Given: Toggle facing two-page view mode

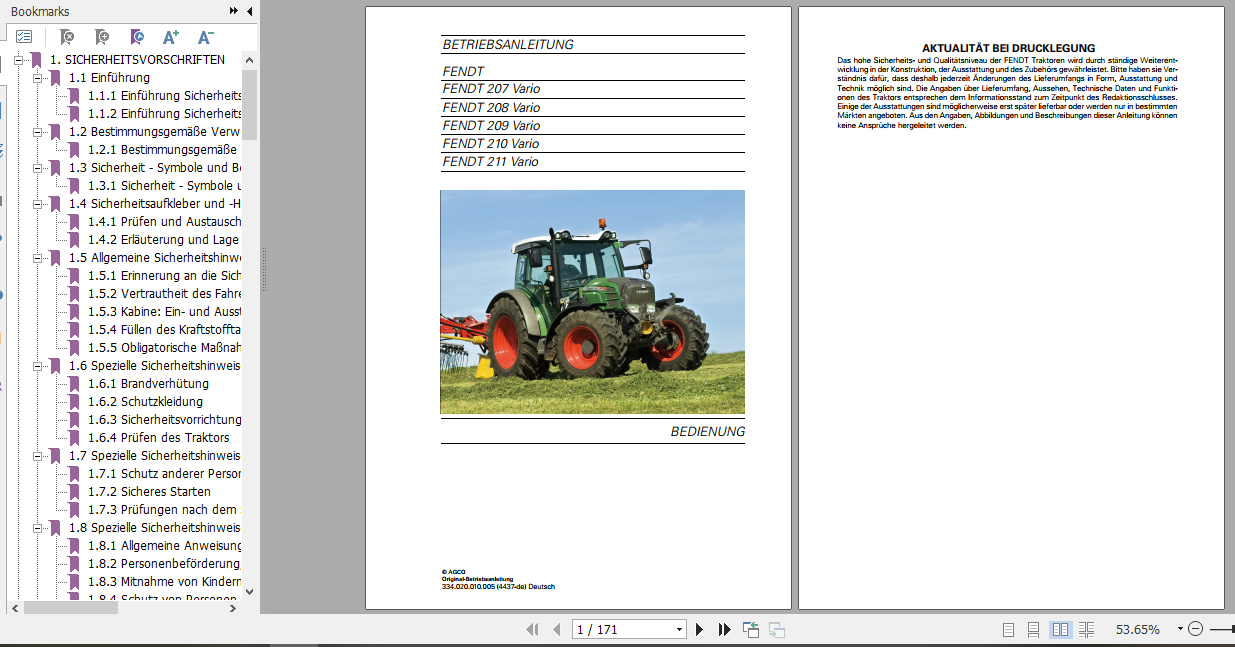Looking at the screenshot, I should click(1060, 630).
